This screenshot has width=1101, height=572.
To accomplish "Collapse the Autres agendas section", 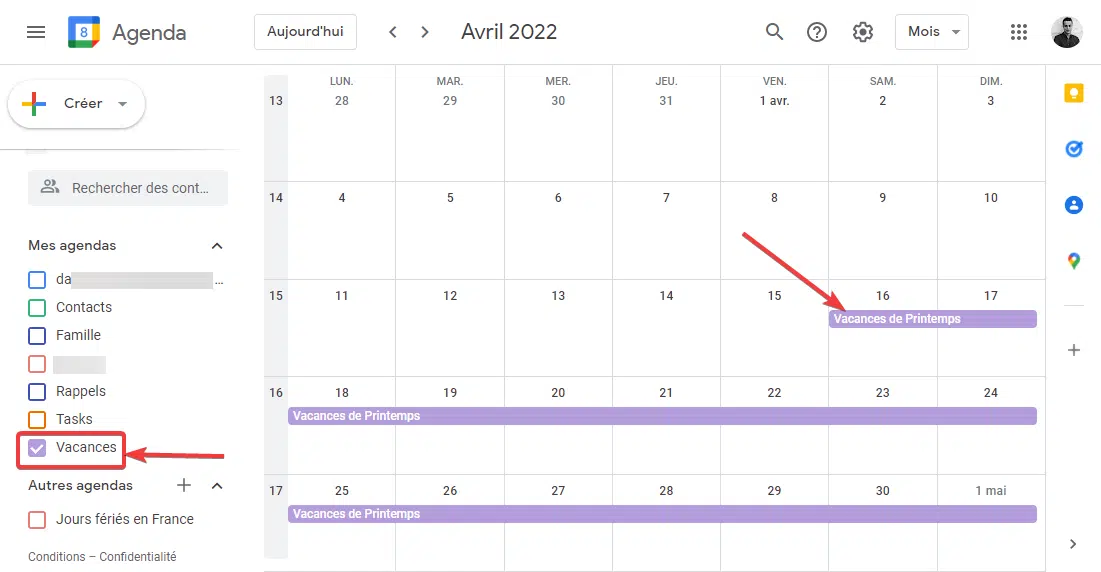I will point(217,486).
